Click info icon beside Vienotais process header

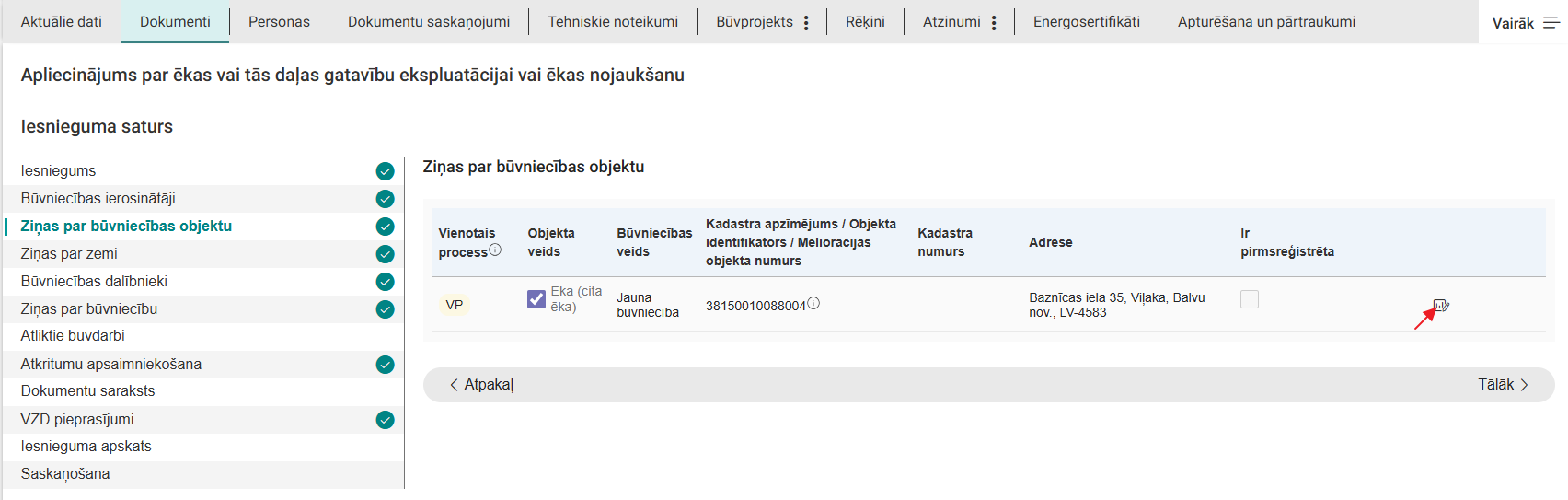point(495,250)
